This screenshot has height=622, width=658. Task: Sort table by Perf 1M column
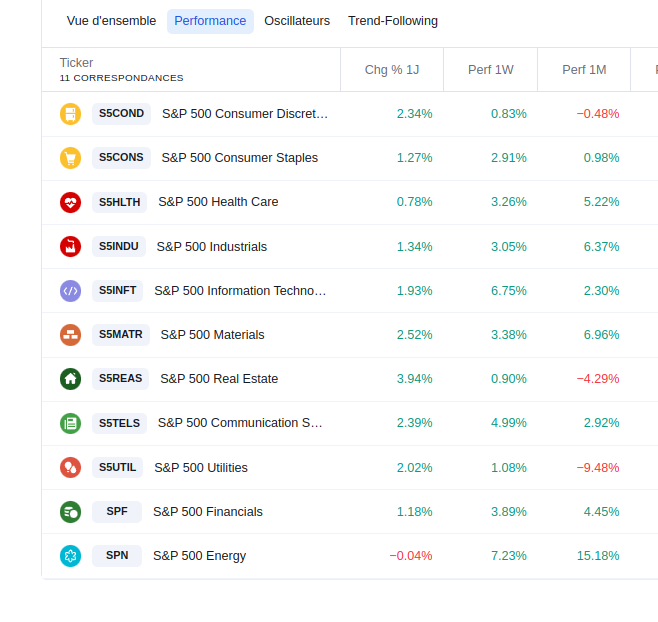584,70
